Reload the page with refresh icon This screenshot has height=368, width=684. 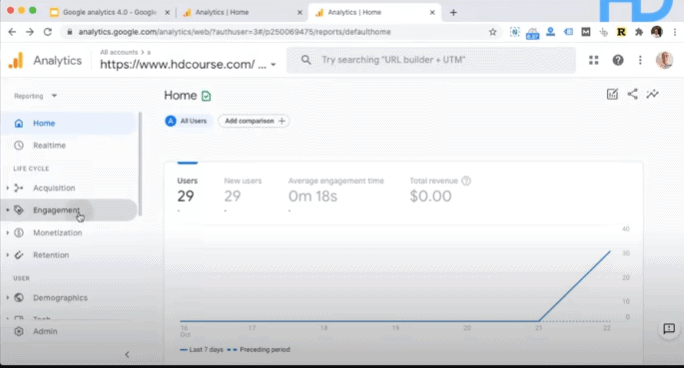pyautogui.click(x=48, y=32)
